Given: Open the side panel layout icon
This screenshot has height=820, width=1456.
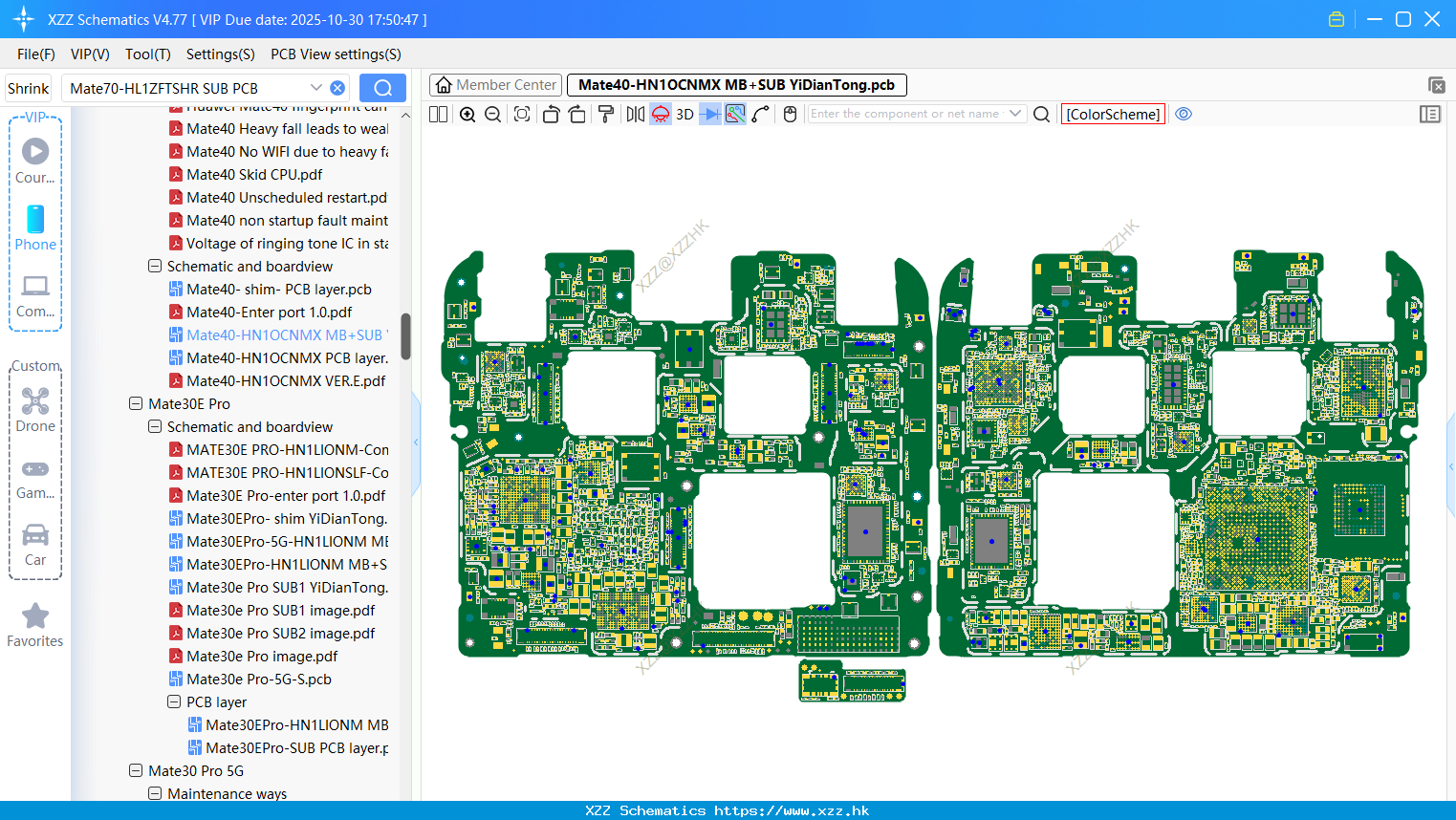Looking at the screenshot, I should point(1430,114).
